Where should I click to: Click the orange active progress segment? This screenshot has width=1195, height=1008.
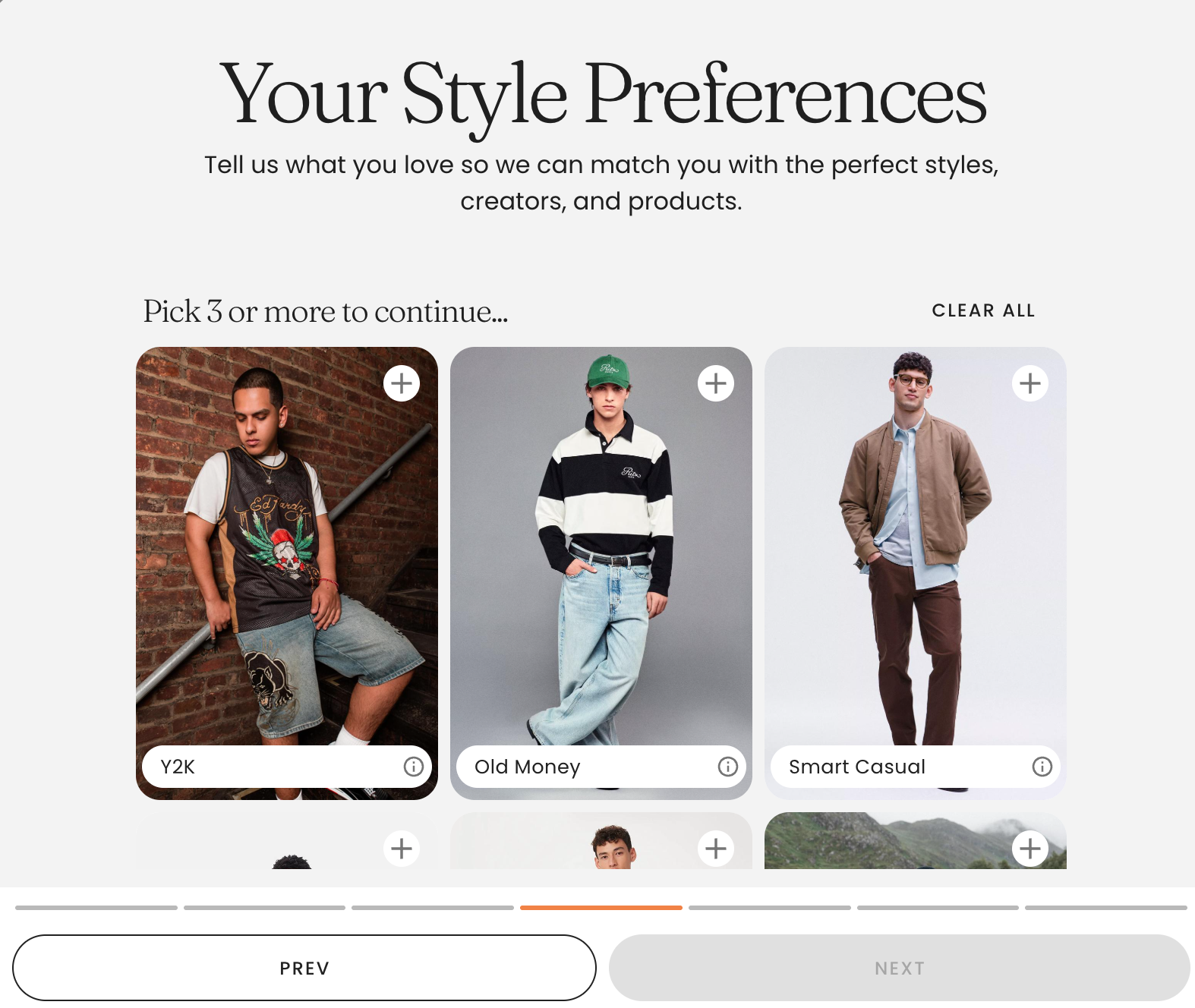[x=601, y=908]
